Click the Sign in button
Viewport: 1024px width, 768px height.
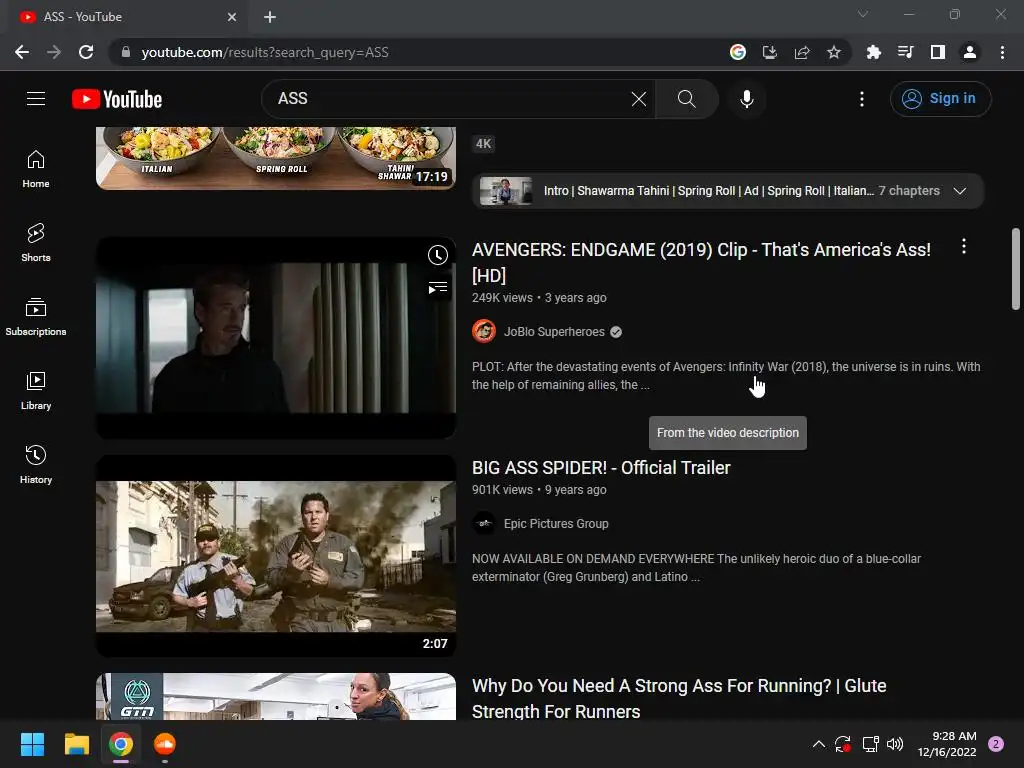click(x=940, y=99)
